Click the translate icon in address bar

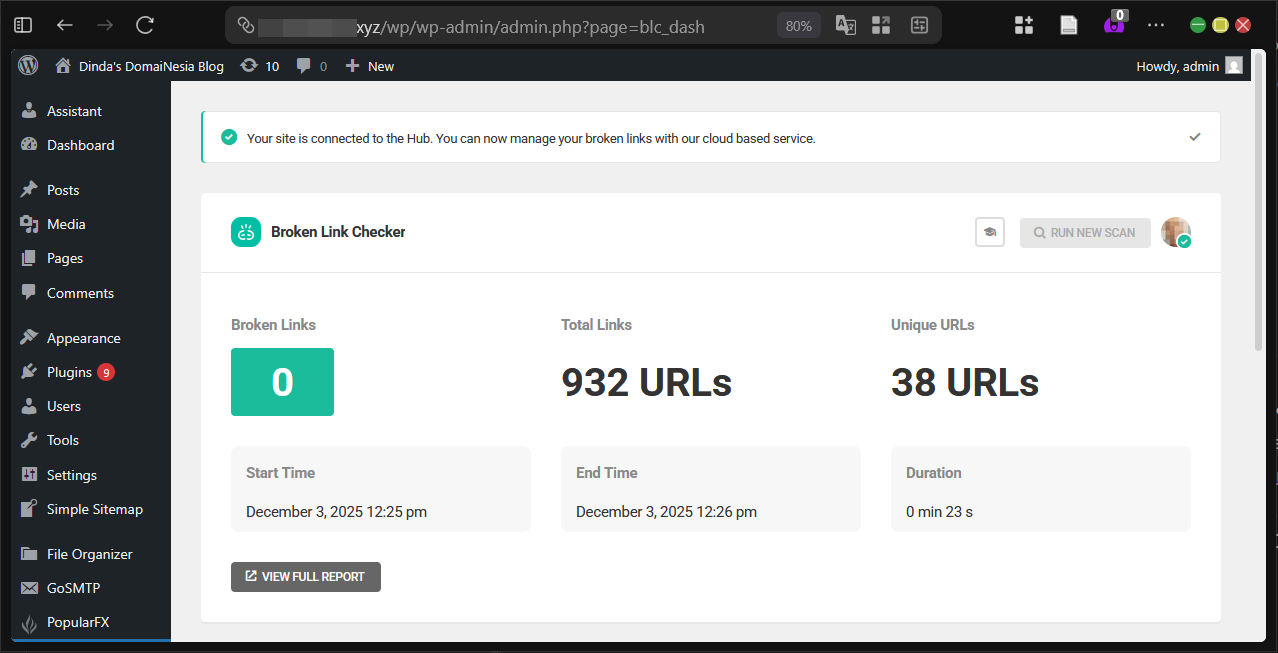(x=845, y=25)
